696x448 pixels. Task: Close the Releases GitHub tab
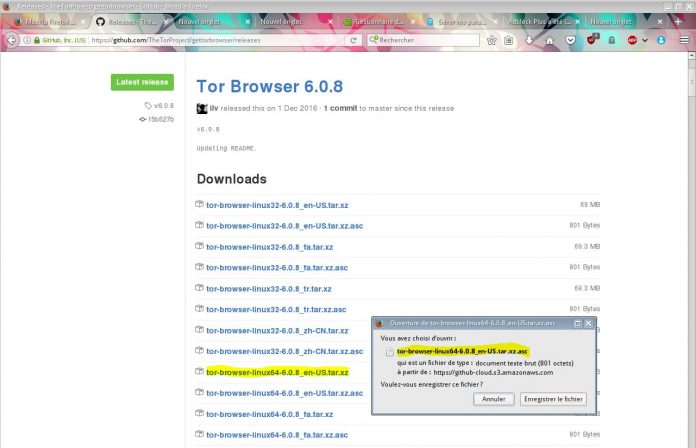click(x=166, y=21)
